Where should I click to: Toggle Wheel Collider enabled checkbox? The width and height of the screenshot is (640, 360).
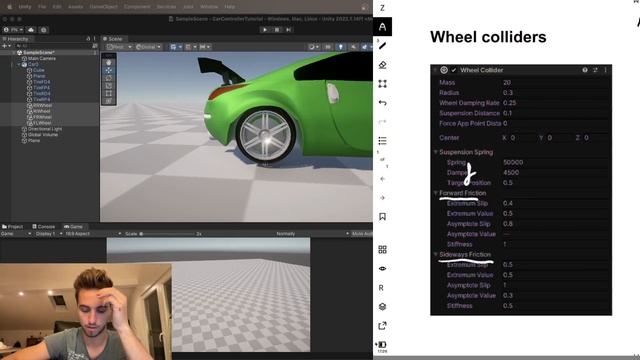click(x=453, y=70)
